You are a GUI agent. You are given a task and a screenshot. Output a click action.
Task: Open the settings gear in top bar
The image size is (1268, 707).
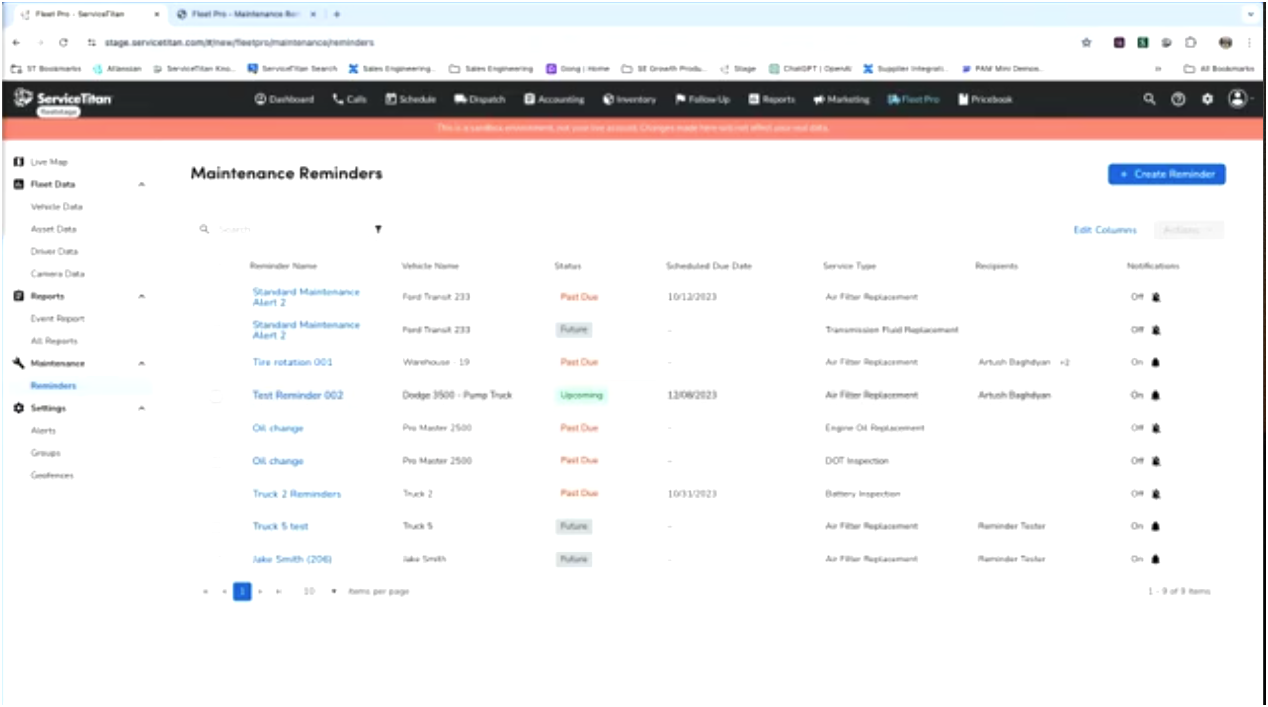tap(1207, 100)
